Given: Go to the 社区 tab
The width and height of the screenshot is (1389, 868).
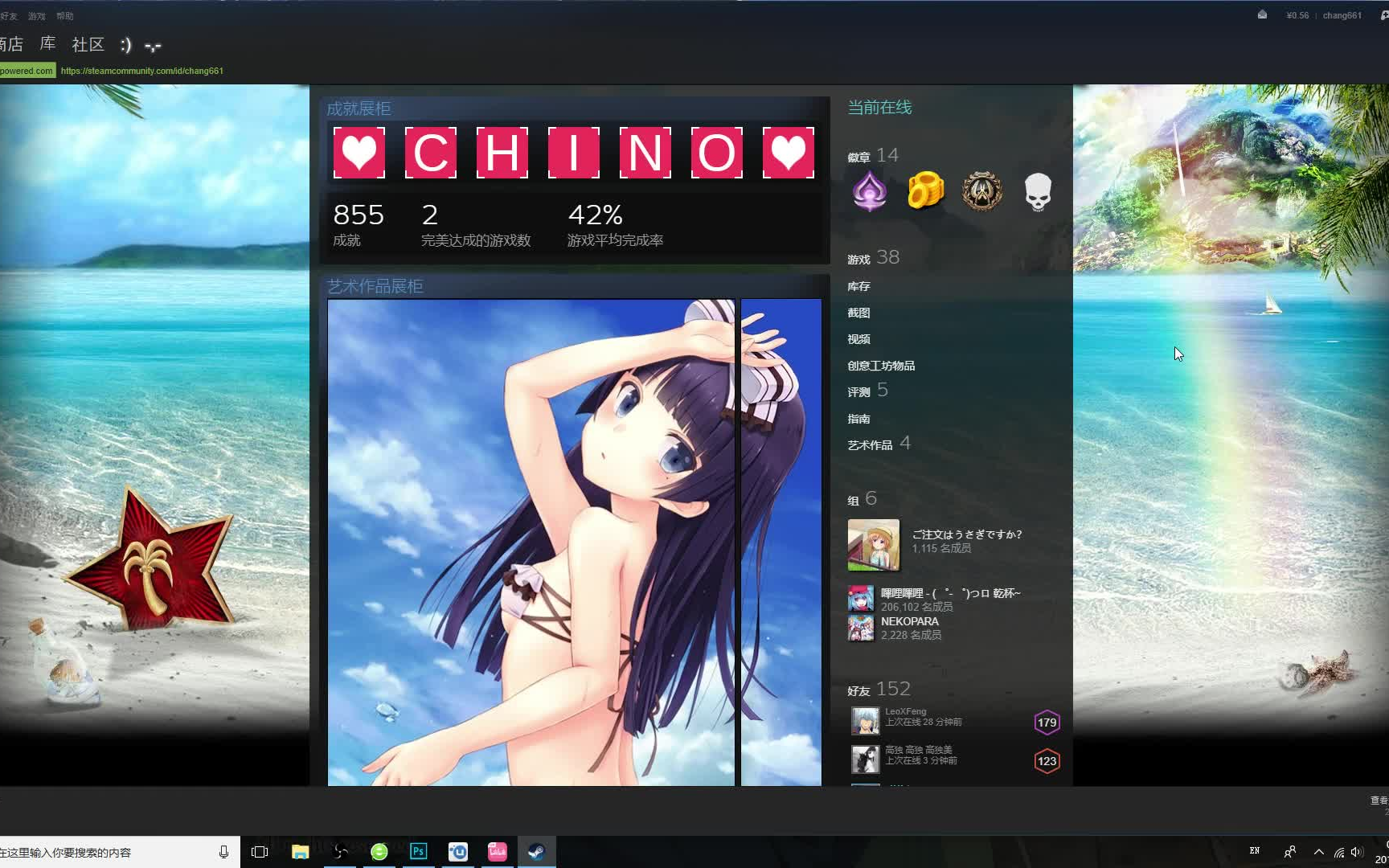Looking at the screenshot, I should point(88,44).
